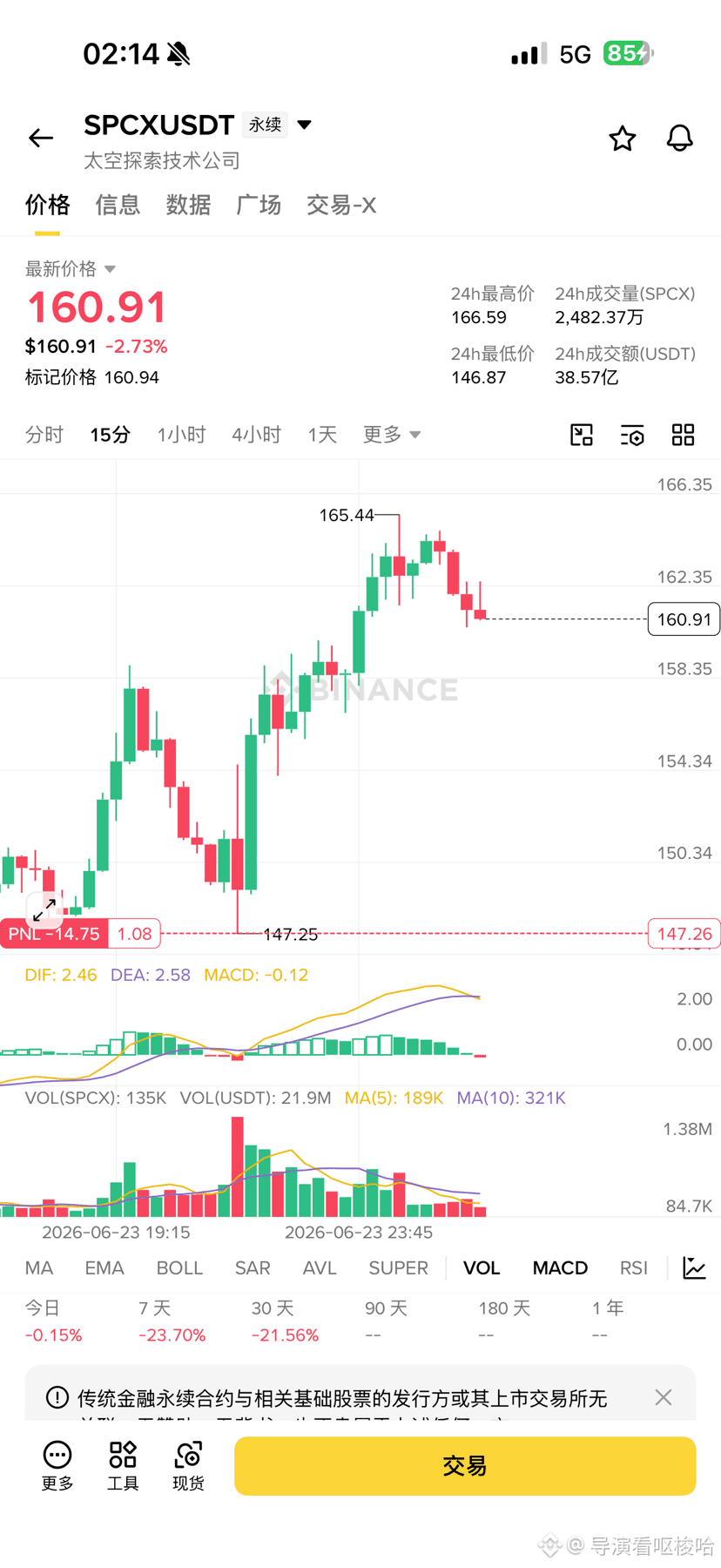Tap the 标记价格 160.94 text

click(92, 377)
